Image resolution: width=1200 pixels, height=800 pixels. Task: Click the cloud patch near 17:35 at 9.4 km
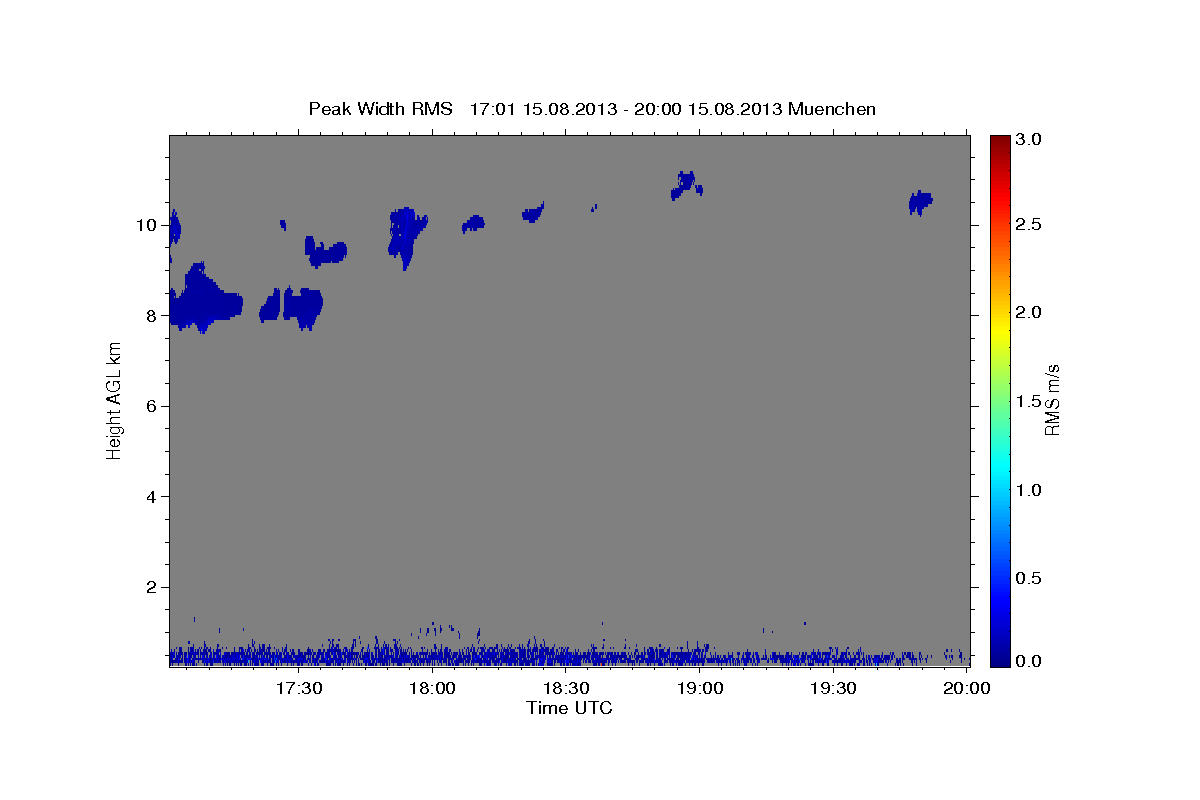pyautogui.click(x=326, y=252)
